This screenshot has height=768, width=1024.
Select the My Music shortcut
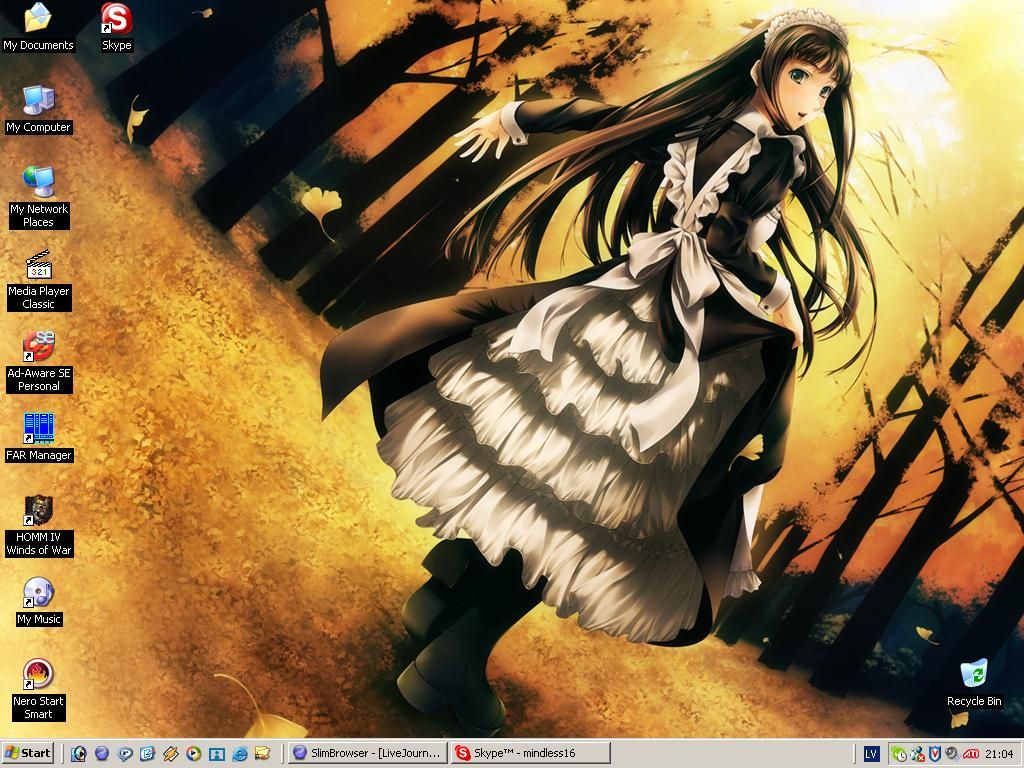click(x=39, y=601)
